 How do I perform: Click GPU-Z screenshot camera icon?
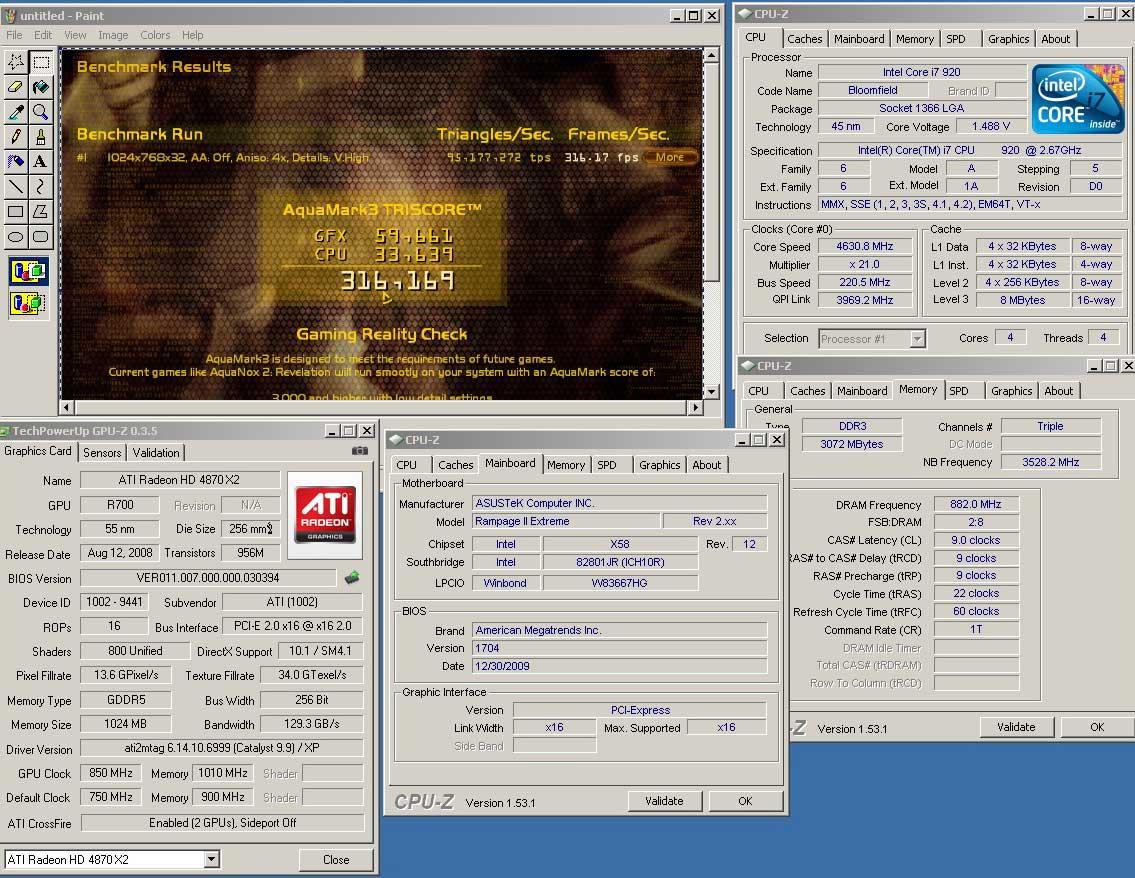tap(360, 451)
